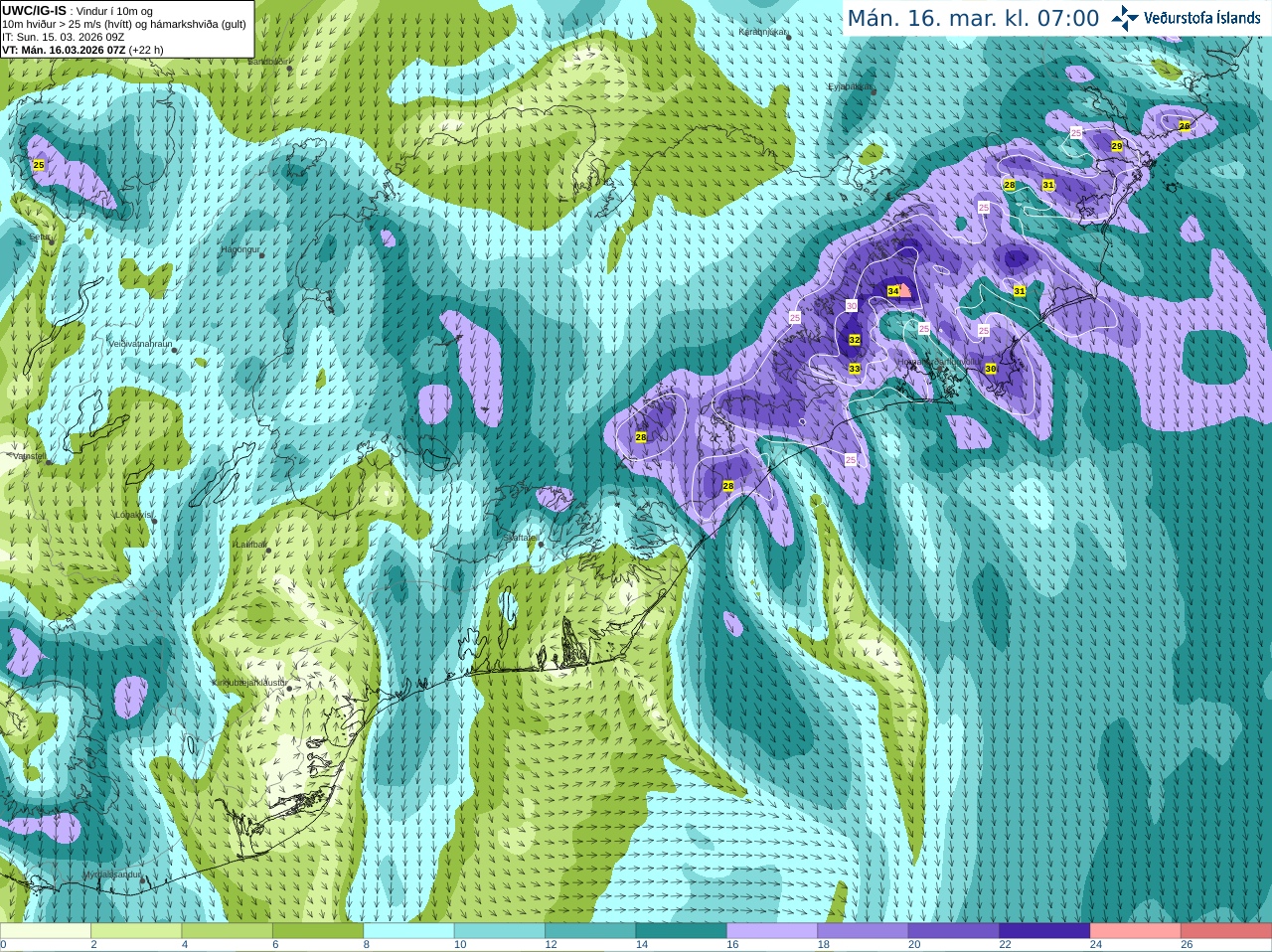Click the yellow 25 gust value
This screenshot has width=1272, height=952.
click(39, 165)
